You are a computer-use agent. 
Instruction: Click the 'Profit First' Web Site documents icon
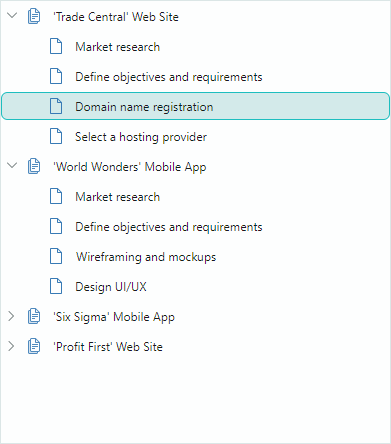[x=34, y=346]
